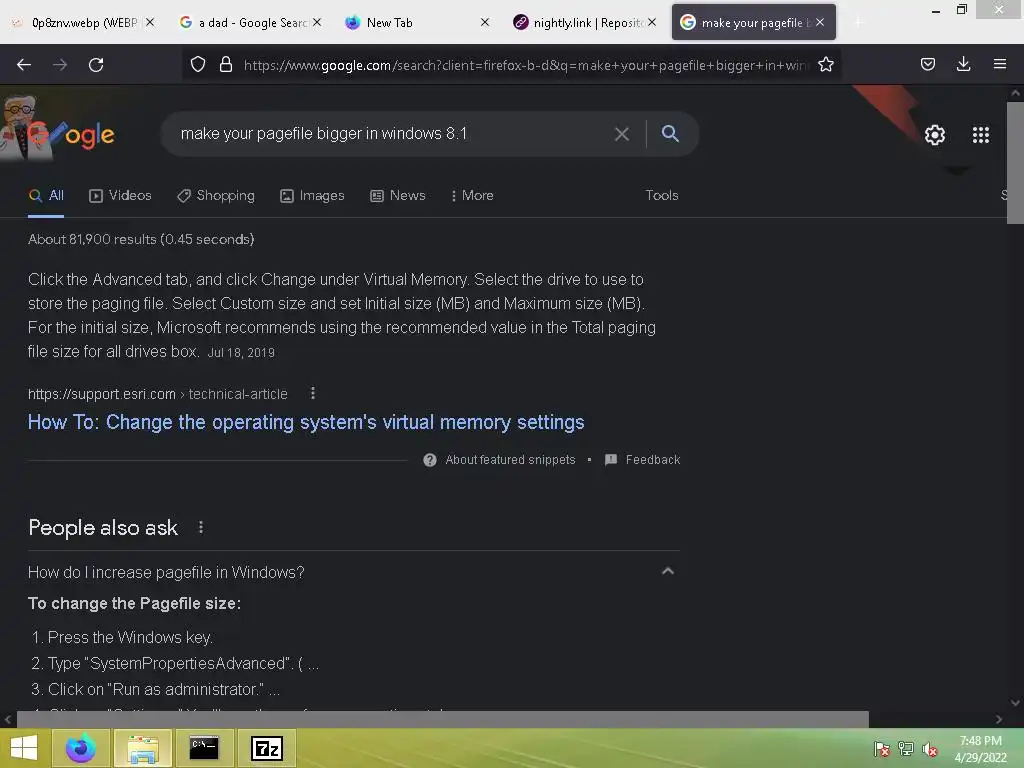Open 7-Zip from the taskbar
1024x768 pixels.
[x=267, y=748]
